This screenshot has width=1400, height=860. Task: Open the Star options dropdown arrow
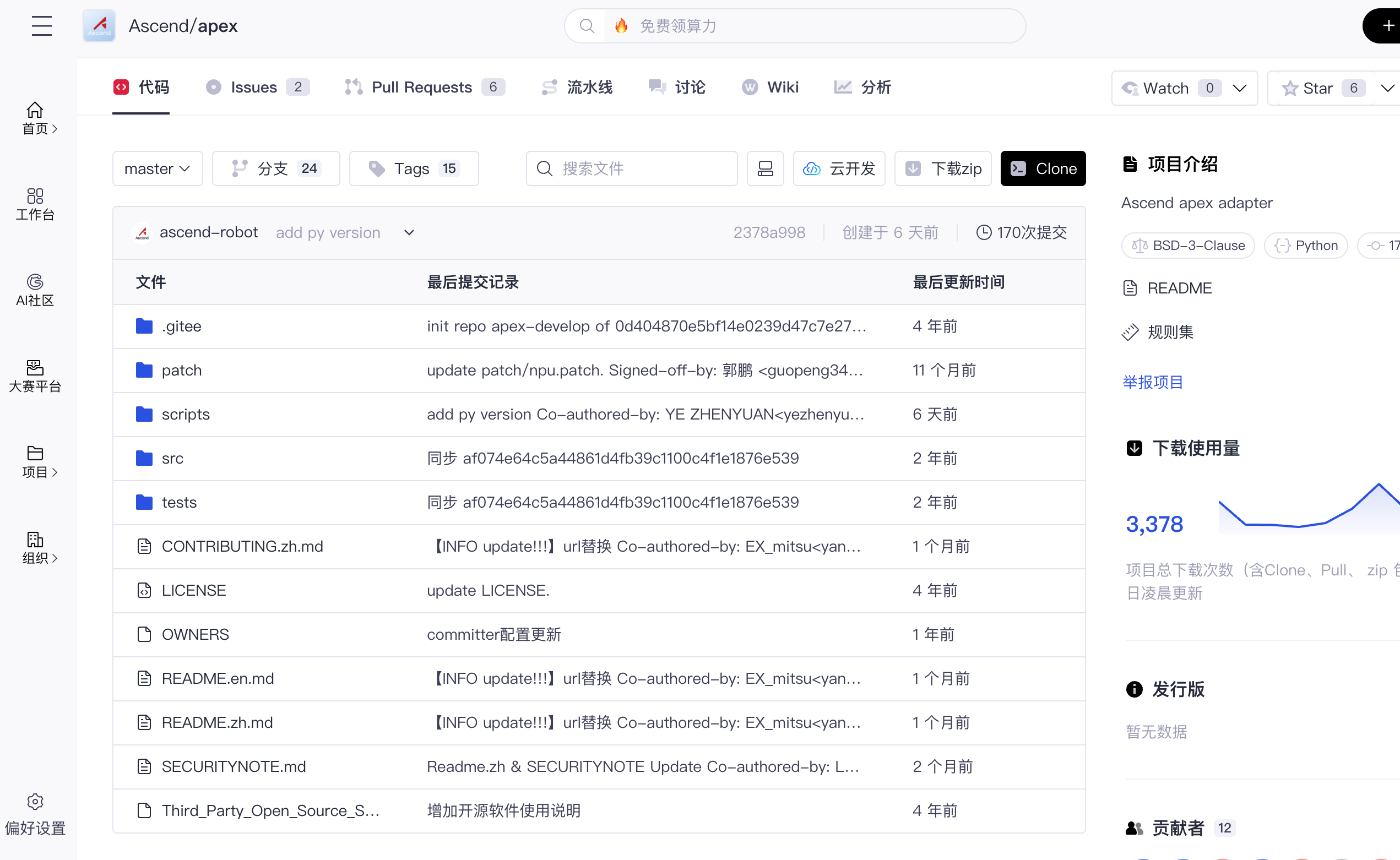click(x=1387, y=88)
